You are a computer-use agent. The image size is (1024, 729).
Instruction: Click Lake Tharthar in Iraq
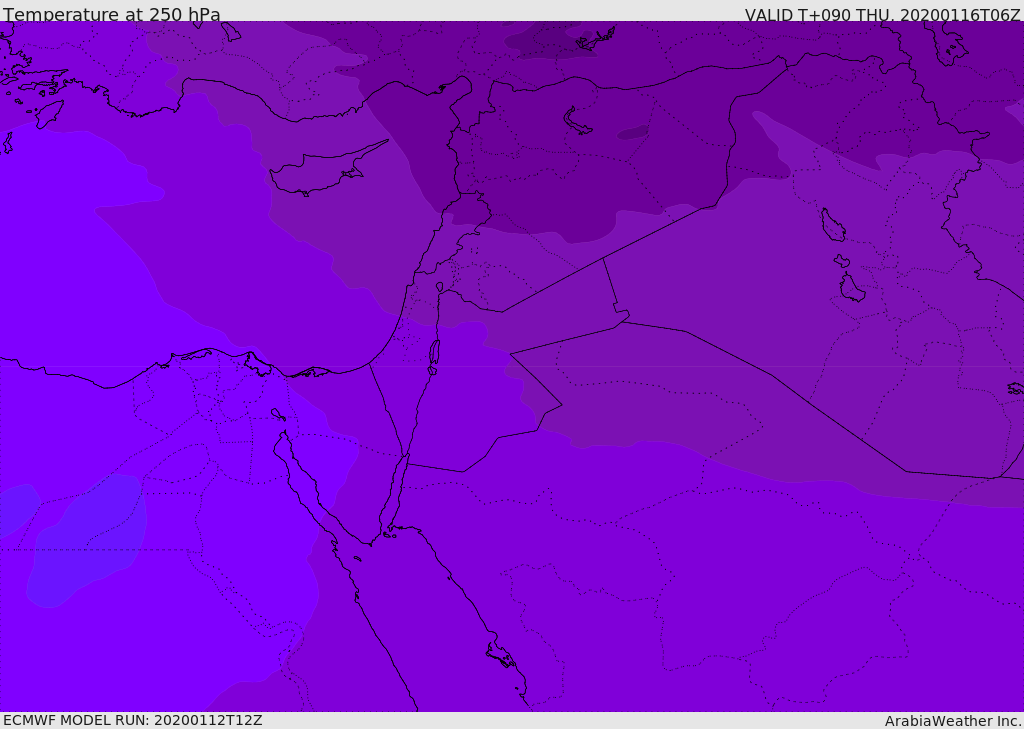(x=832, y=226)
